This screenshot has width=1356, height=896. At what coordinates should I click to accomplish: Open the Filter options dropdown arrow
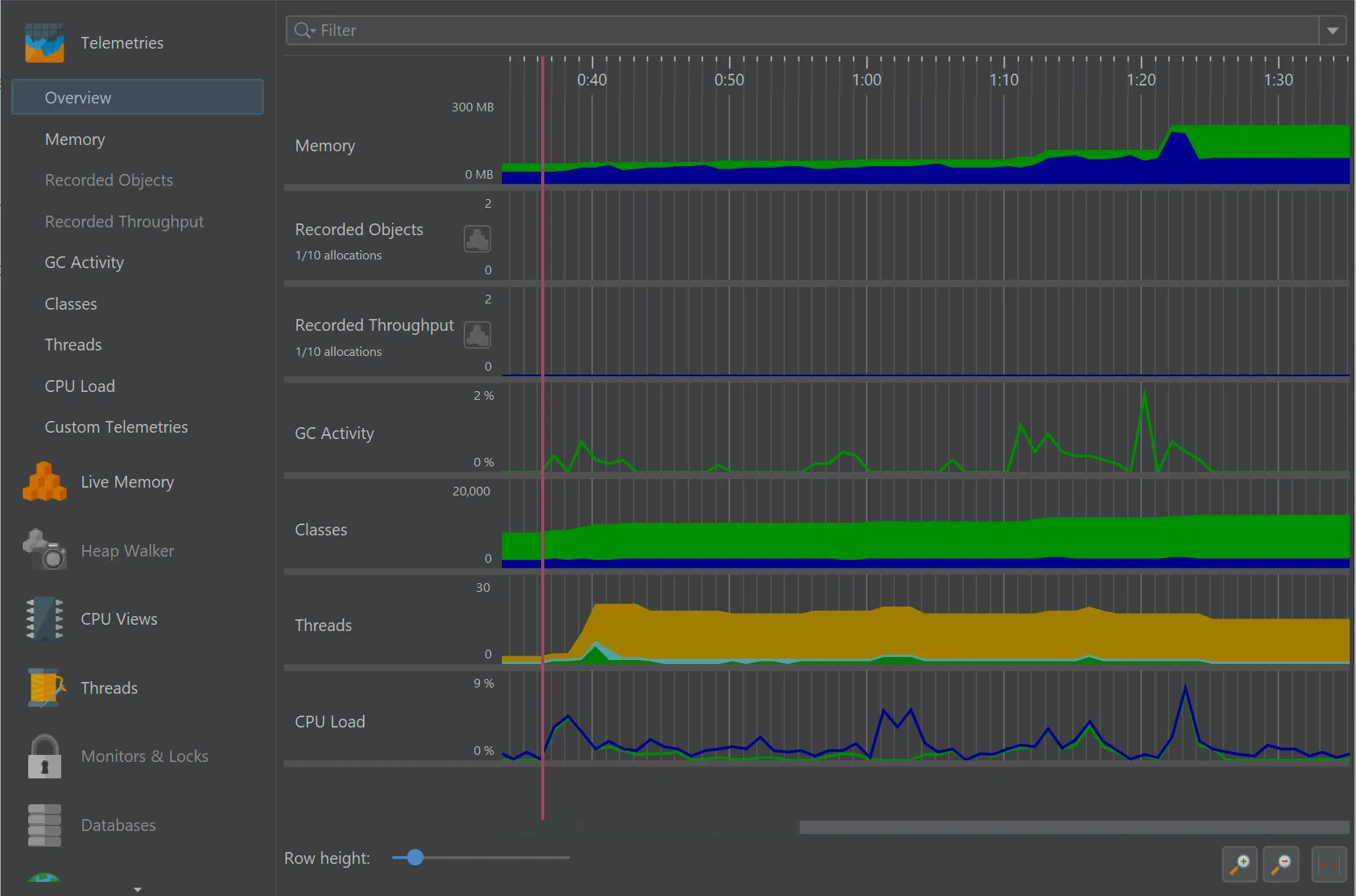(1332, 31)
